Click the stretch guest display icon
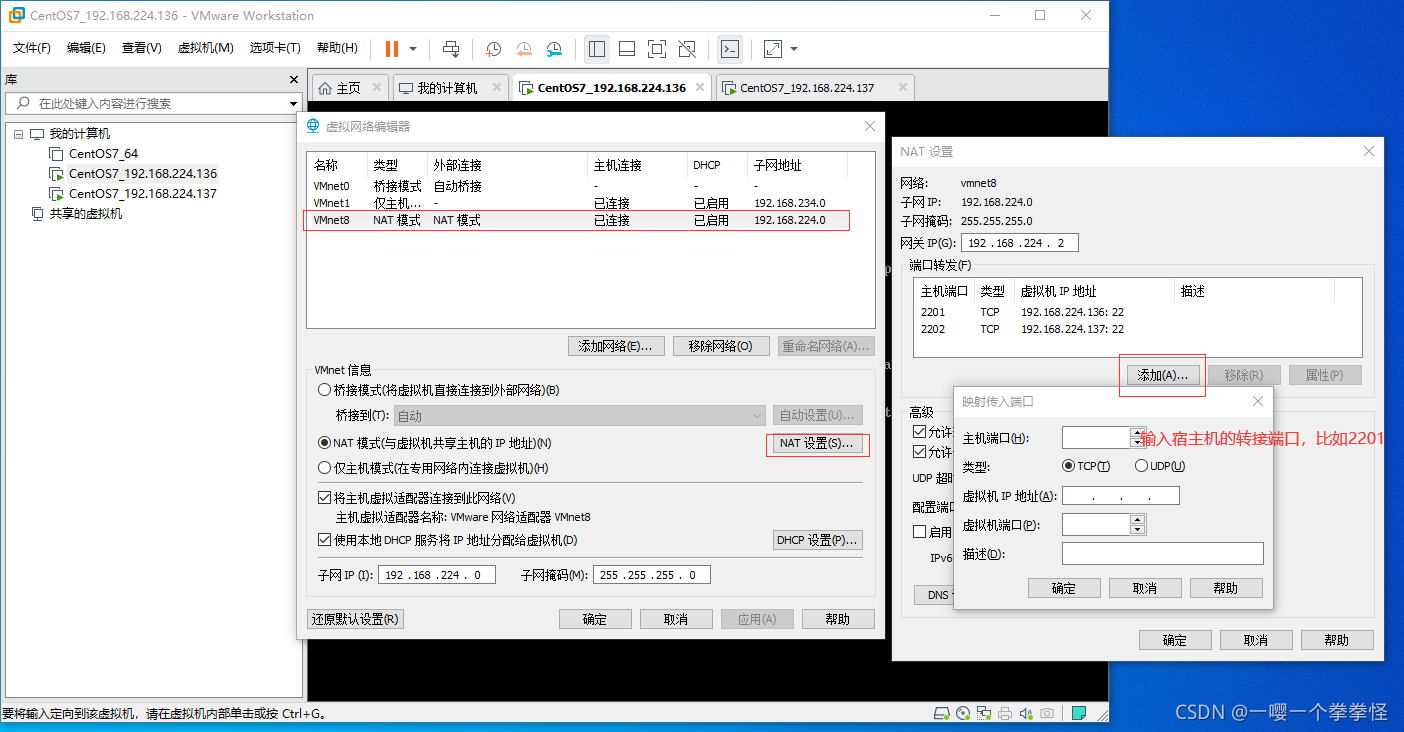This screenshot has width=1404, height=732. point(773,48)
